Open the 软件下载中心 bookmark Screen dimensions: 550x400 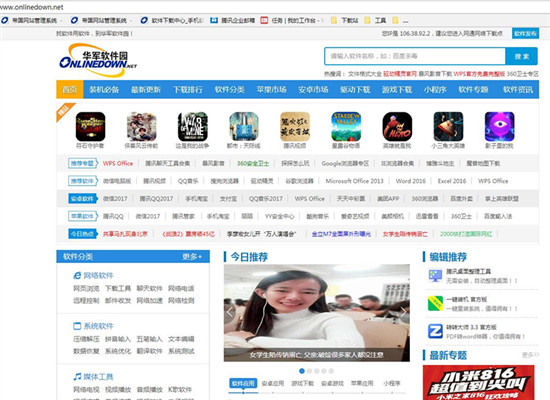click(x=172, y=21)
